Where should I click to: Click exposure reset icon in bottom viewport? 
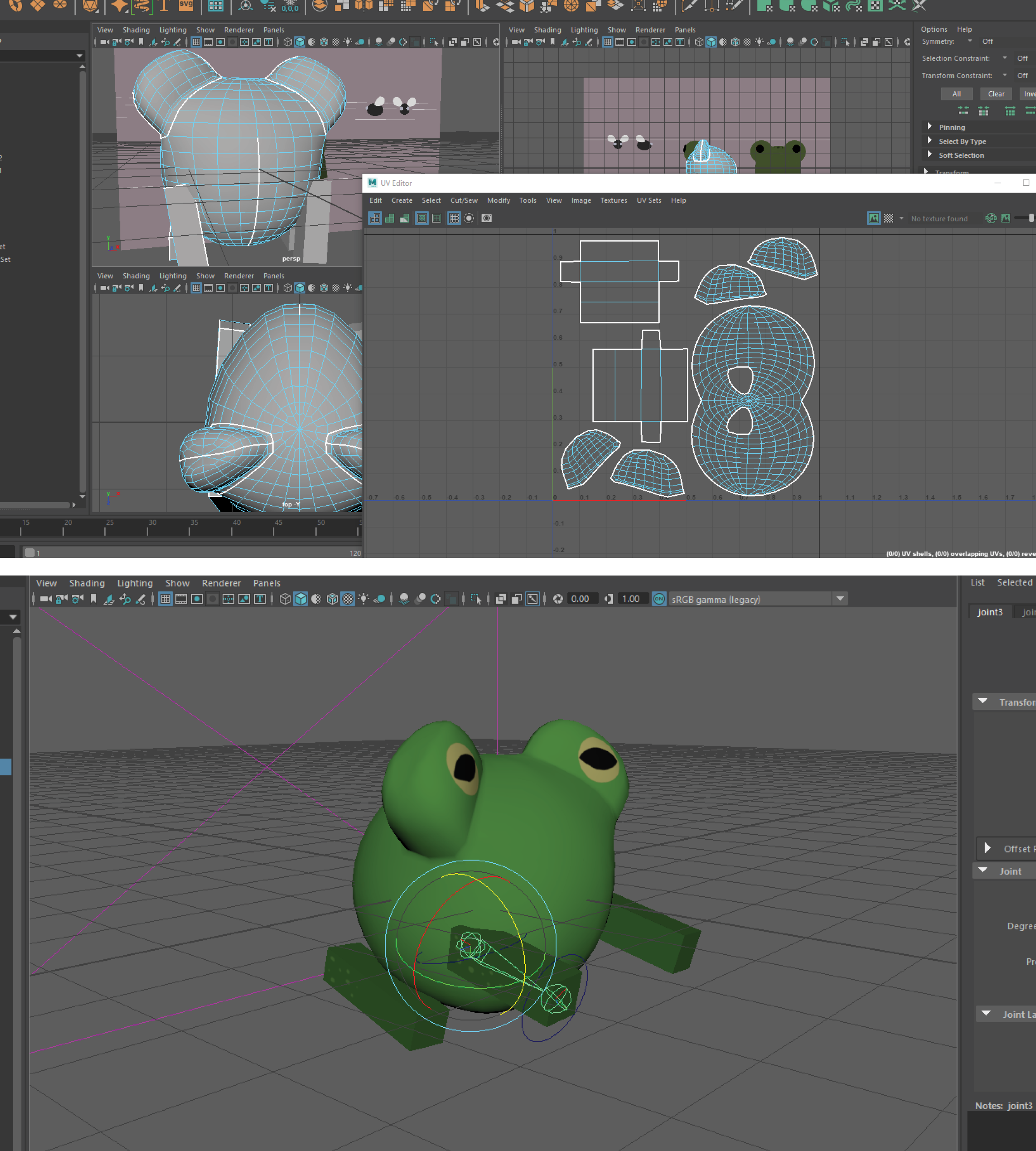(558, 599)
